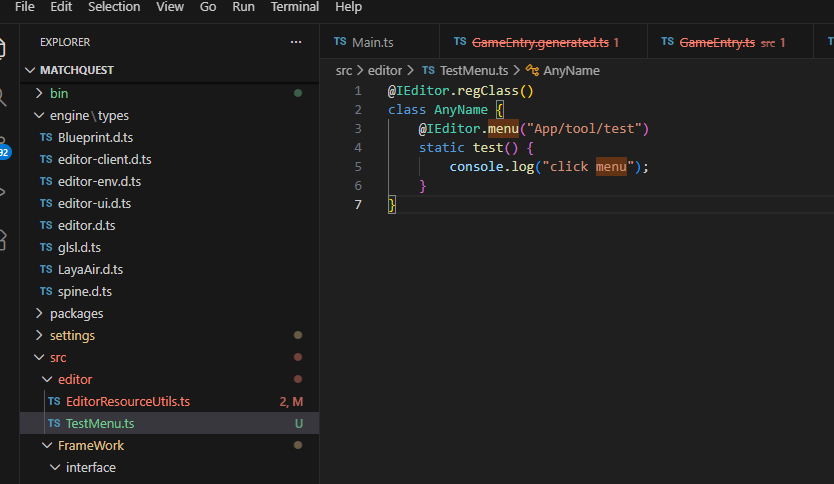Viewport: 834px width, 484px height.
Task: Switch to the Main.ts tab
Action: coord(372,42)
